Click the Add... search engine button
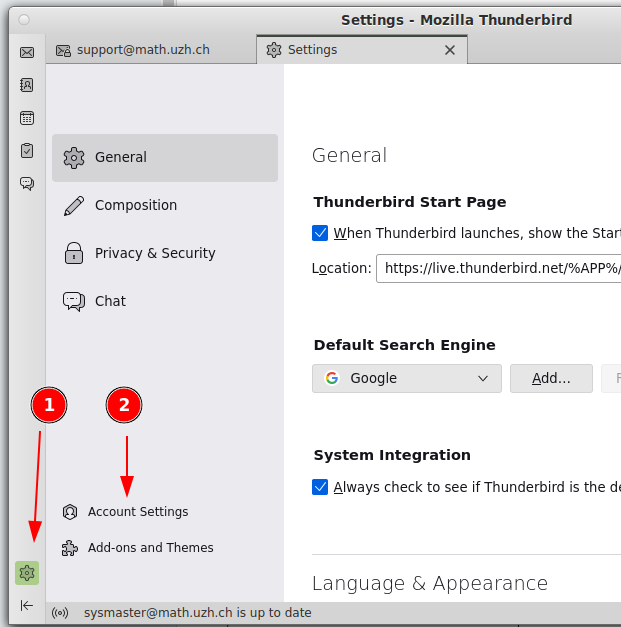 click(x=551, y=378)
